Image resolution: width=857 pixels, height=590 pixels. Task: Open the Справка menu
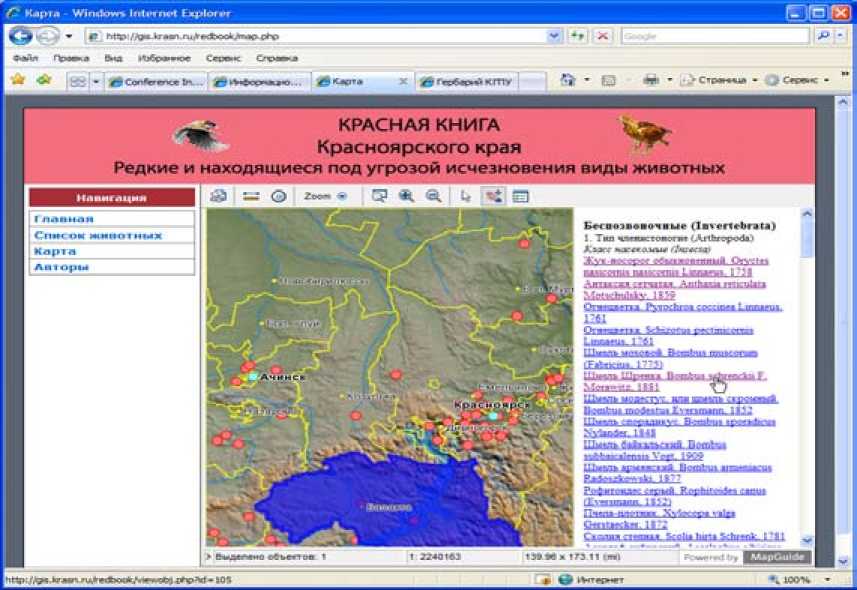coord(277,58)
